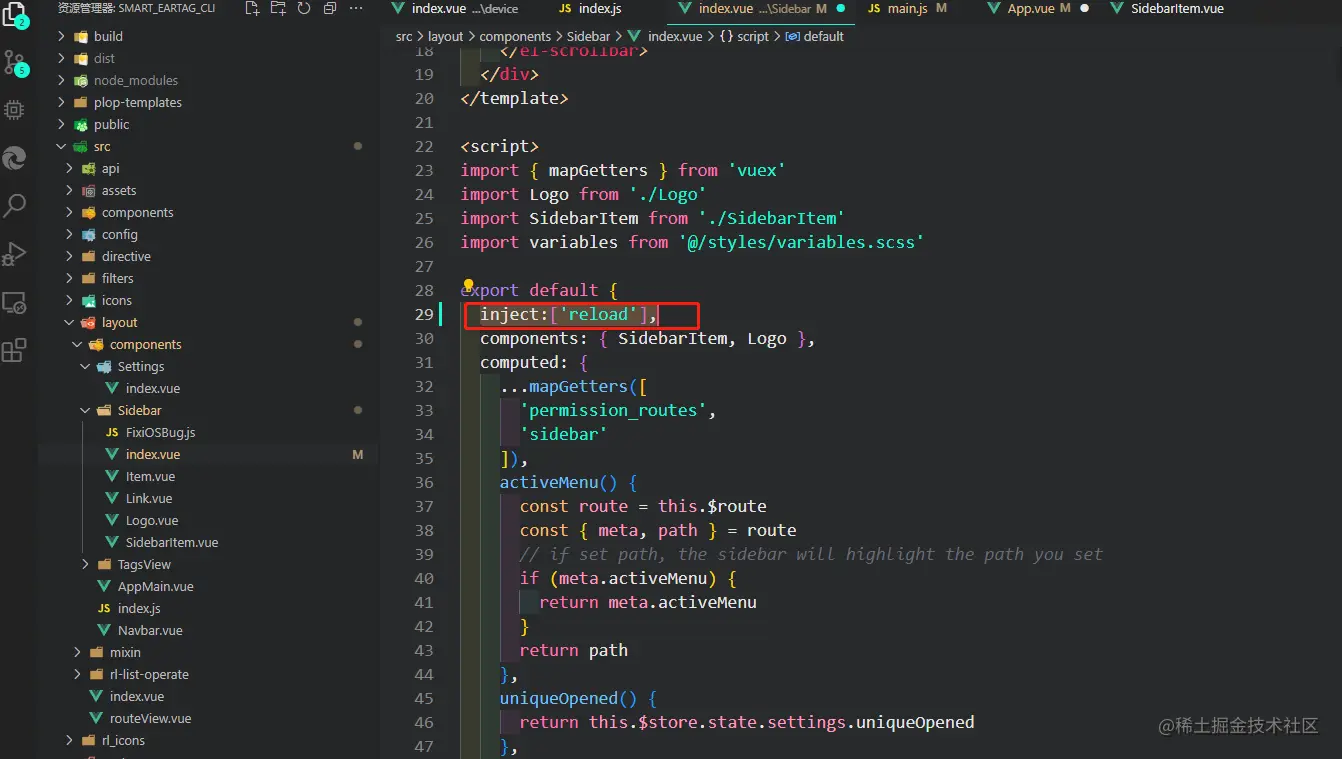Expand the assets folder
1342x759 pixels.
point(70,190)
